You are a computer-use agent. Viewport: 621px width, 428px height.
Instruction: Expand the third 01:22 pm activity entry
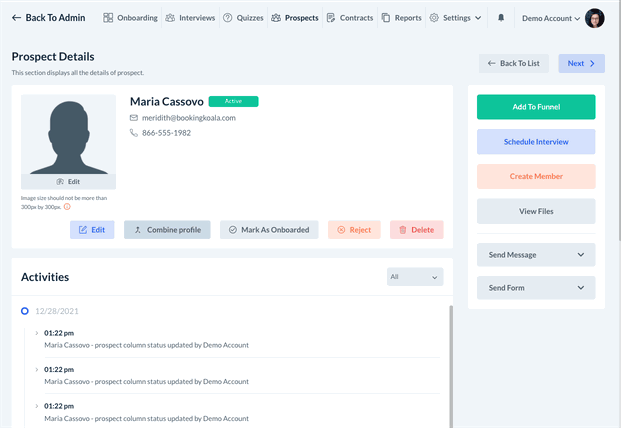click(36, 406)
